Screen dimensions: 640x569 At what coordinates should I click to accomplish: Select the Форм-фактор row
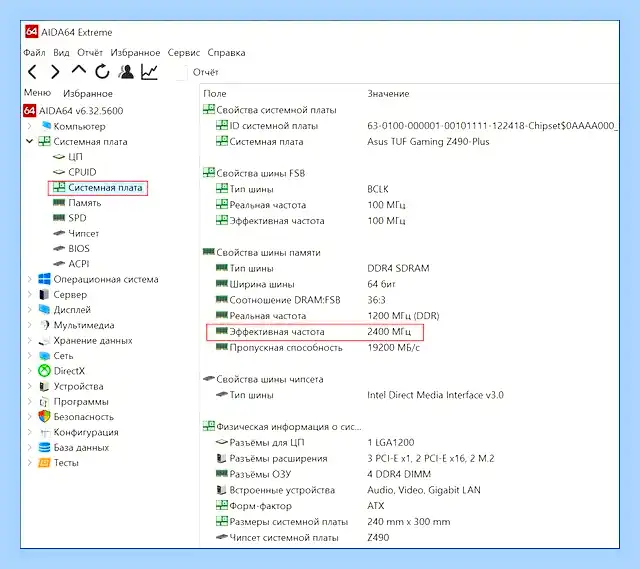pos(300,506)
